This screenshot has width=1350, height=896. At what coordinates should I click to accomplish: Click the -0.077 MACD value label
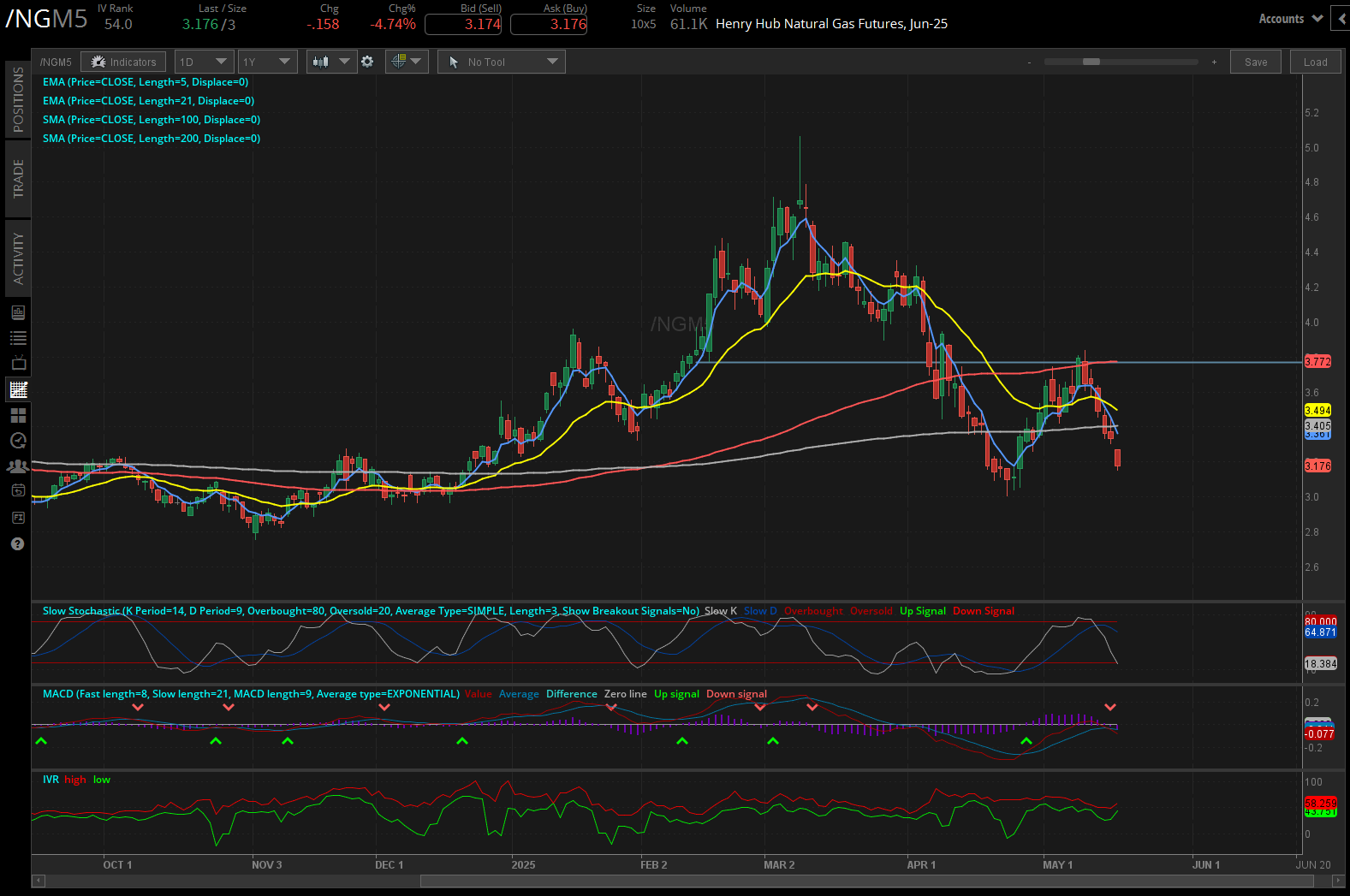(x=1319, y=734)
